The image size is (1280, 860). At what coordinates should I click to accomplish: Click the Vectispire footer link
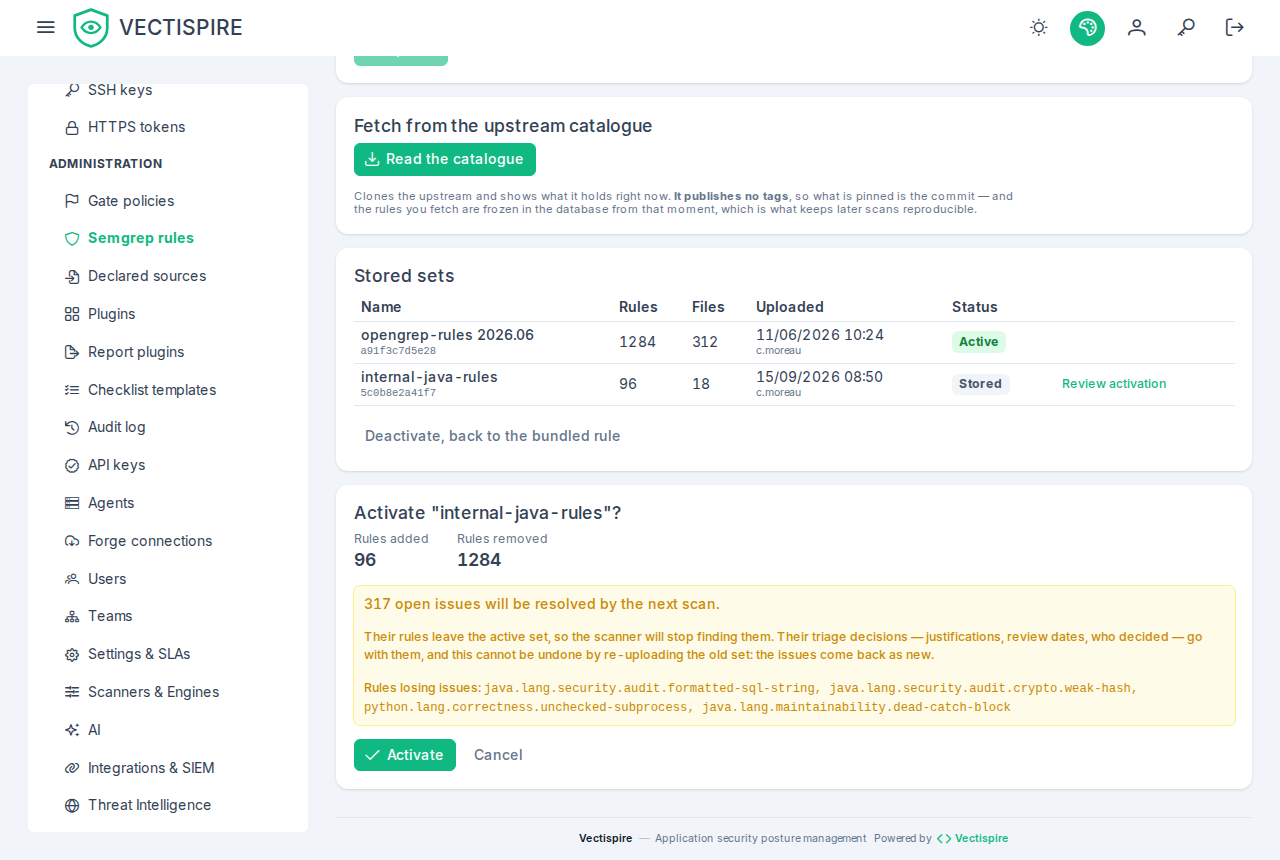(x=972, y=838)
